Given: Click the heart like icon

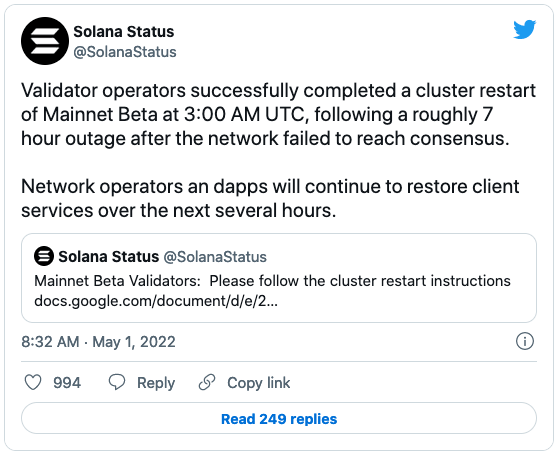Looking at the screenshot, I should 33,383.
